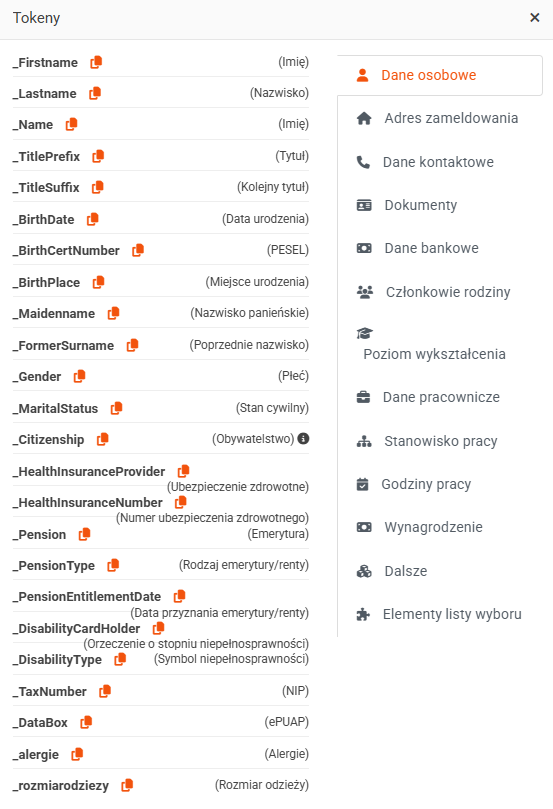The width and height of the screenshot is (553, 809).
Task: Copy the _HealthInsuranceProvider token
Action: (184, 471)
